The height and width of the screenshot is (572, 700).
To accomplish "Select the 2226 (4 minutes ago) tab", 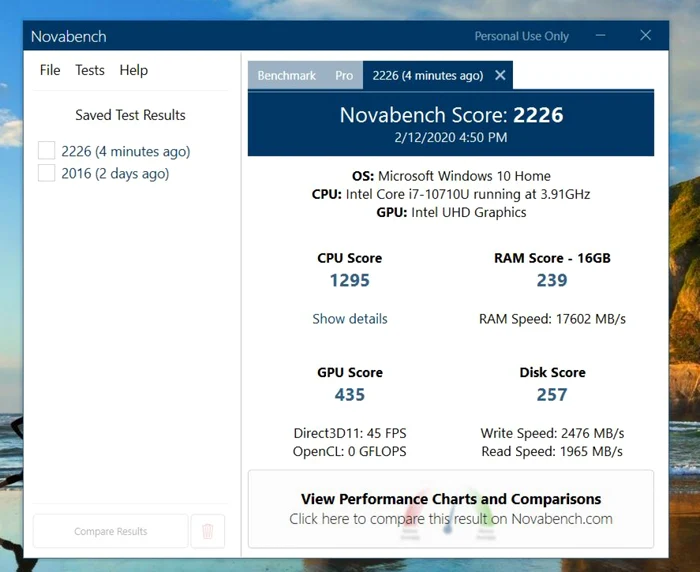I will 428,75.
